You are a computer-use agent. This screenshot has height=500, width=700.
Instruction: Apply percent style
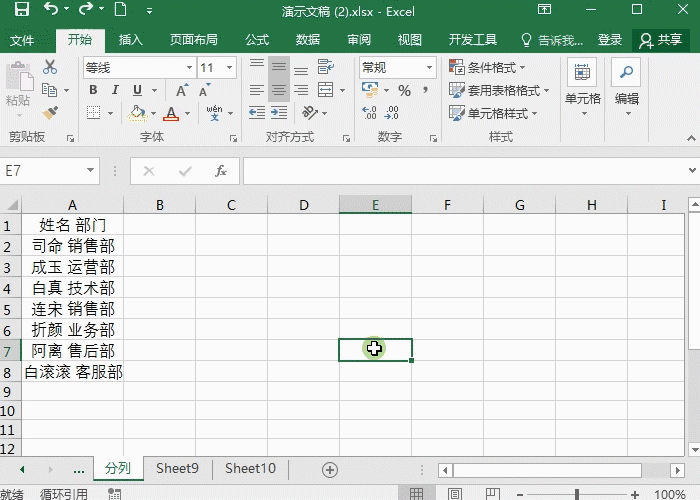coord(404,91)
